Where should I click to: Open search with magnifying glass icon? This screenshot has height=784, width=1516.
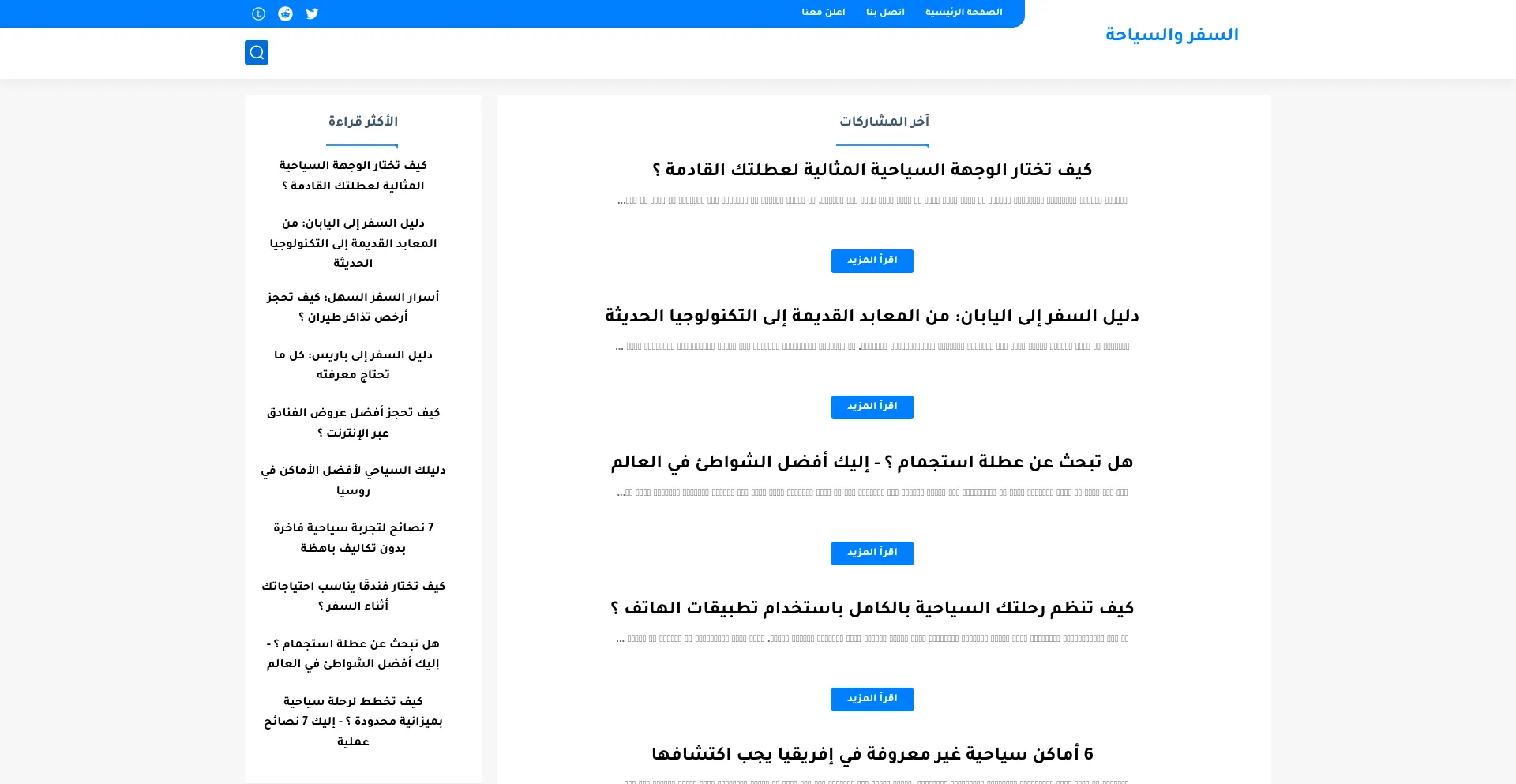pos(257,52)
